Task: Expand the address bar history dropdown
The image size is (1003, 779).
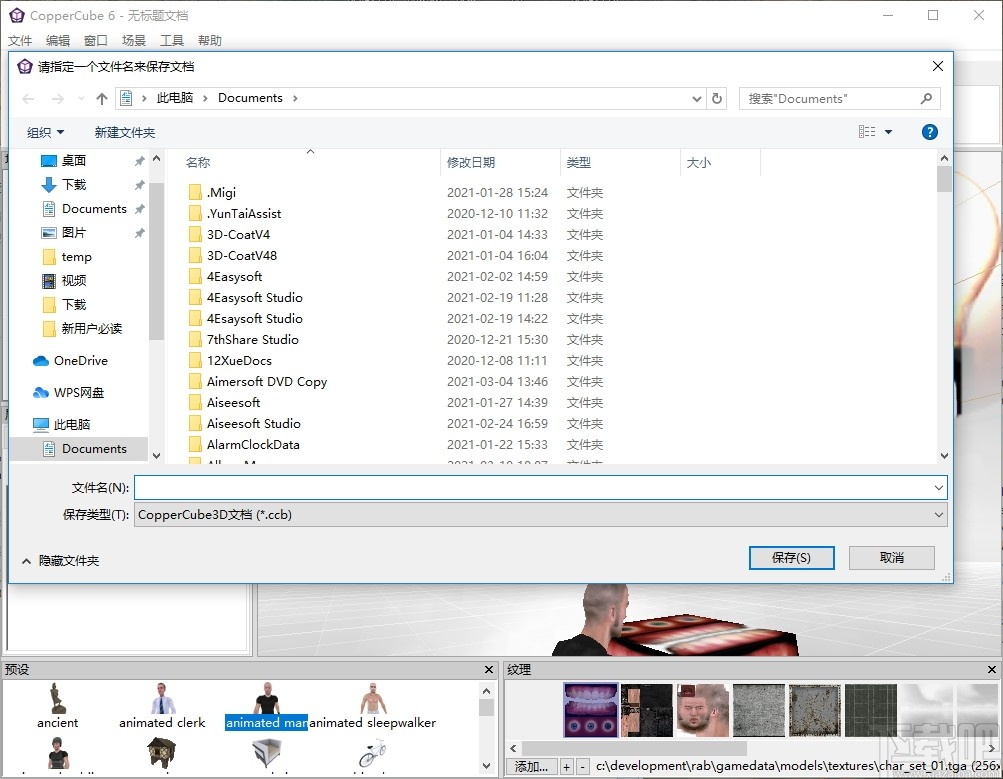Action: [x=697, y=98]
